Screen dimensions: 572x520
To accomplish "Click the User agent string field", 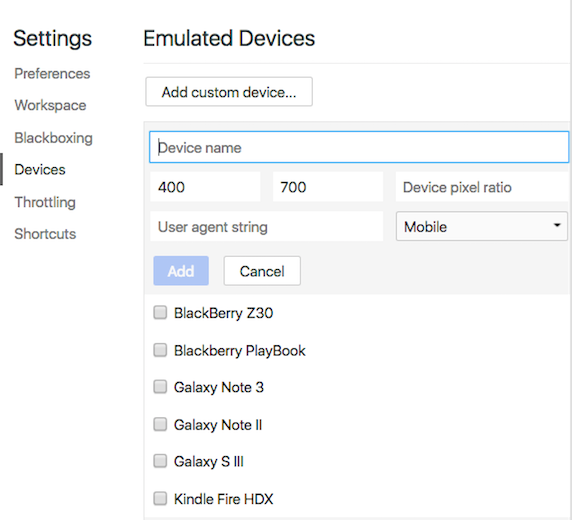I will click(266, 226).
